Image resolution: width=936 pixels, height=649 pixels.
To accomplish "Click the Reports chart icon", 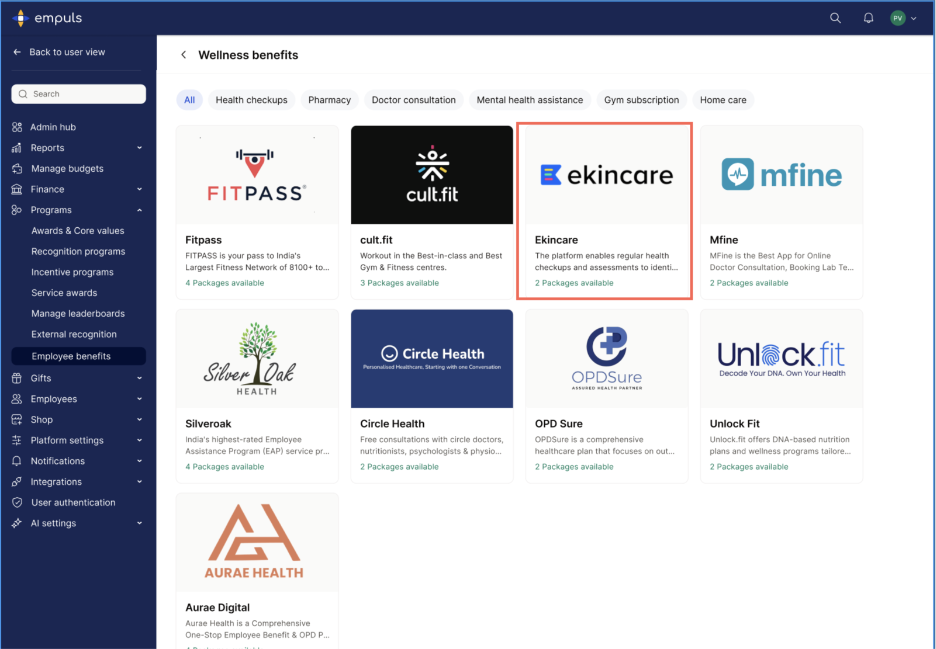I will click(x=17, y=147).
